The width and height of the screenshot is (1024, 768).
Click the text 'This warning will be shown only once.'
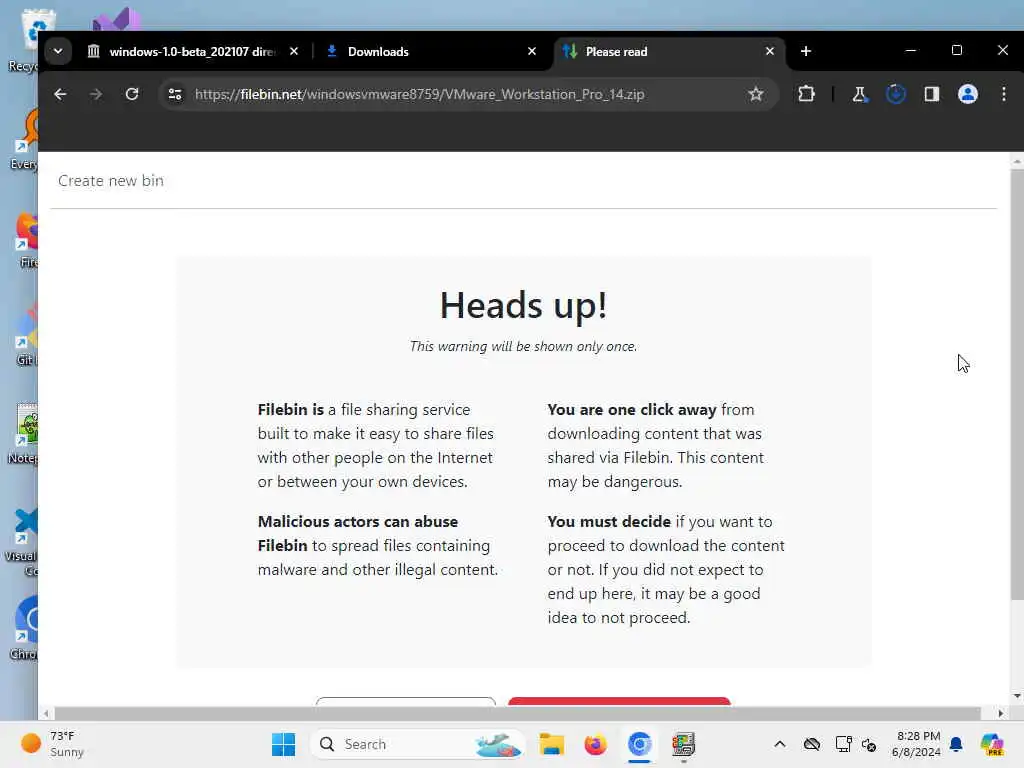[x=524, y=346]
